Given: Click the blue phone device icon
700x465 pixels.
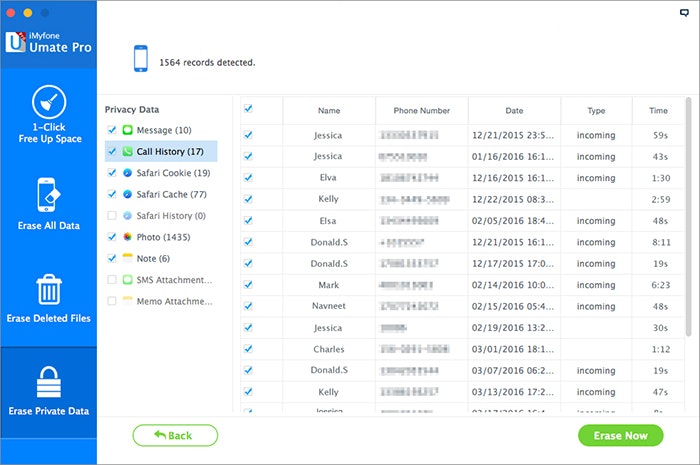Looking at the screenshot, I should click(141, 58).
